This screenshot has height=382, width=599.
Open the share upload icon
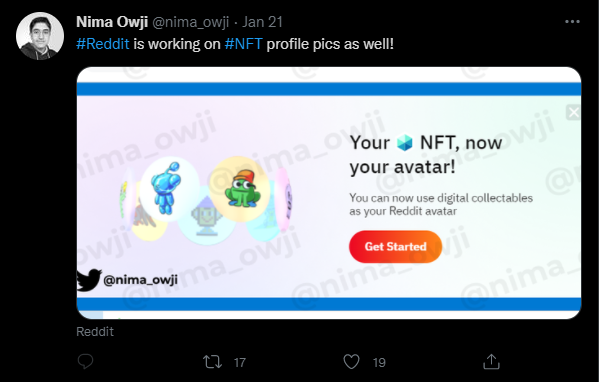(491, 361)
